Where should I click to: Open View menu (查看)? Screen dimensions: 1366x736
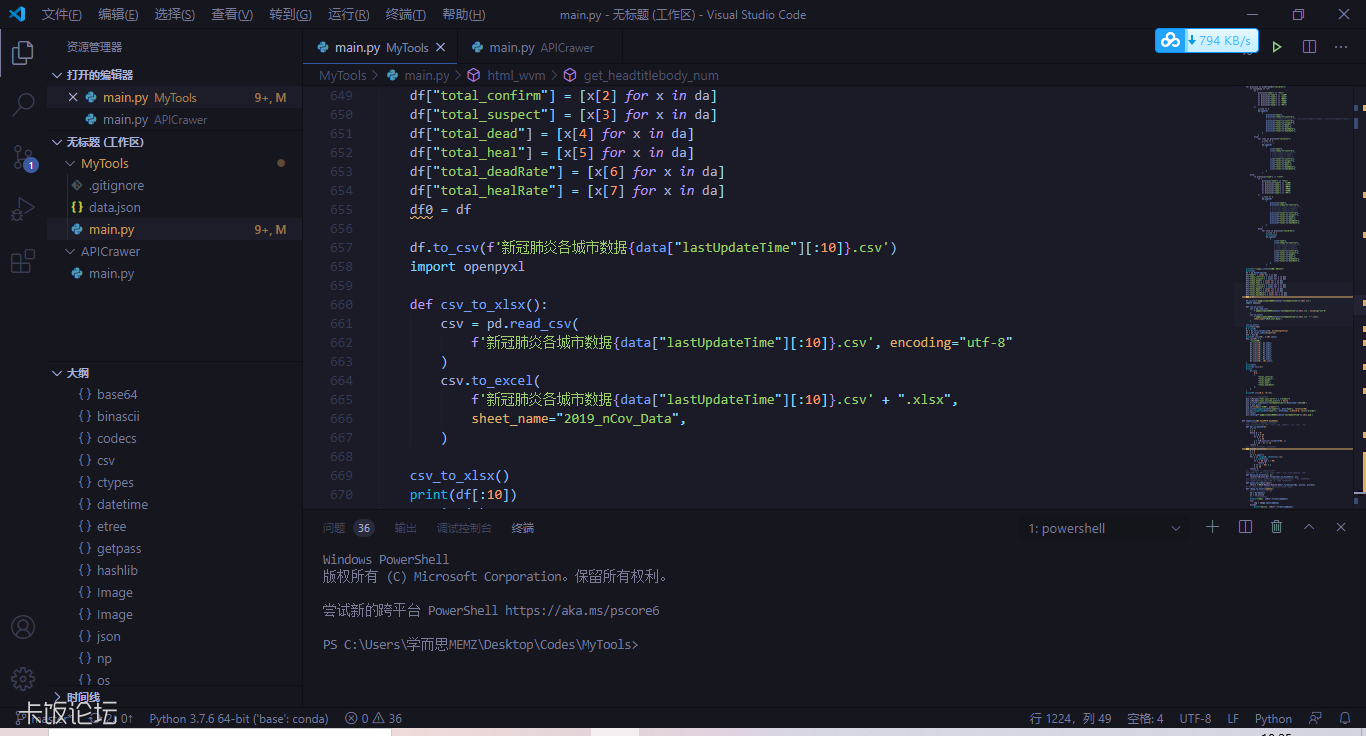(232, 14)
